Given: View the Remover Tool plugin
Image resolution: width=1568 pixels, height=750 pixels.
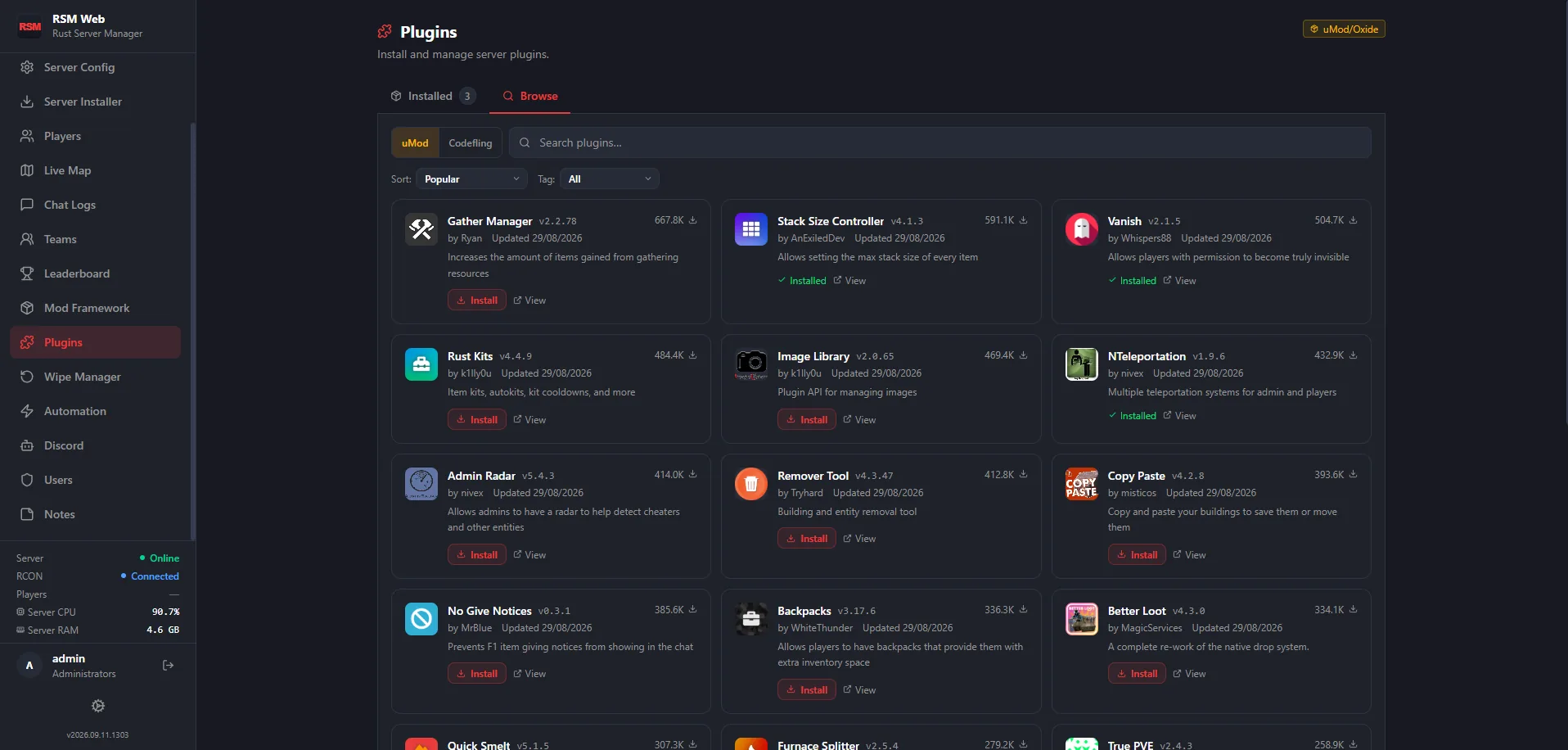Looking at the screenshot, I should (x=859, y=539).
